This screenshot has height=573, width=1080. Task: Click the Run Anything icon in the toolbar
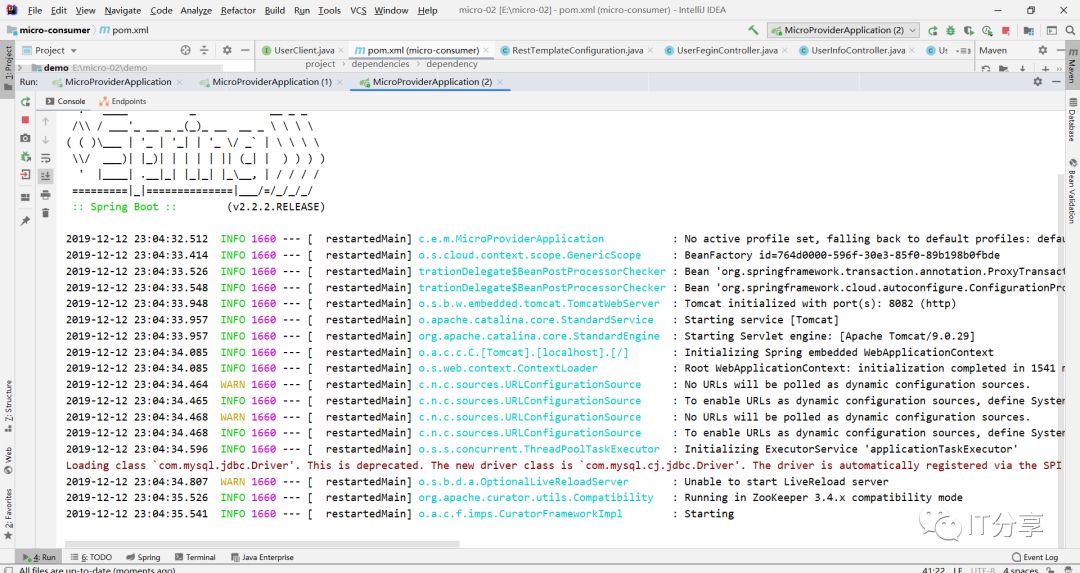(1052, 30)
